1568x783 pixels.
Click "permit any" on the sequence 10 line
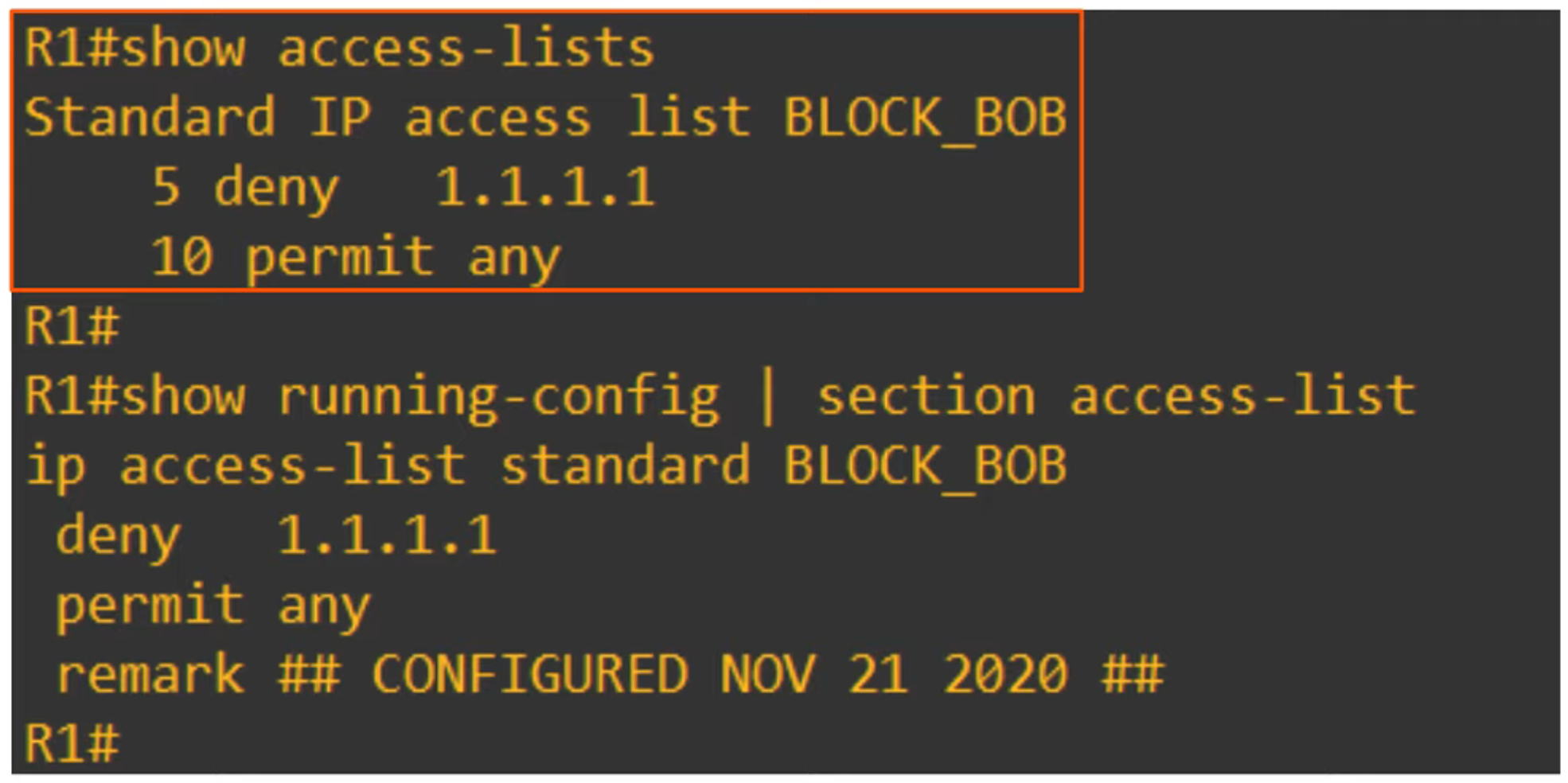point(403,257)
